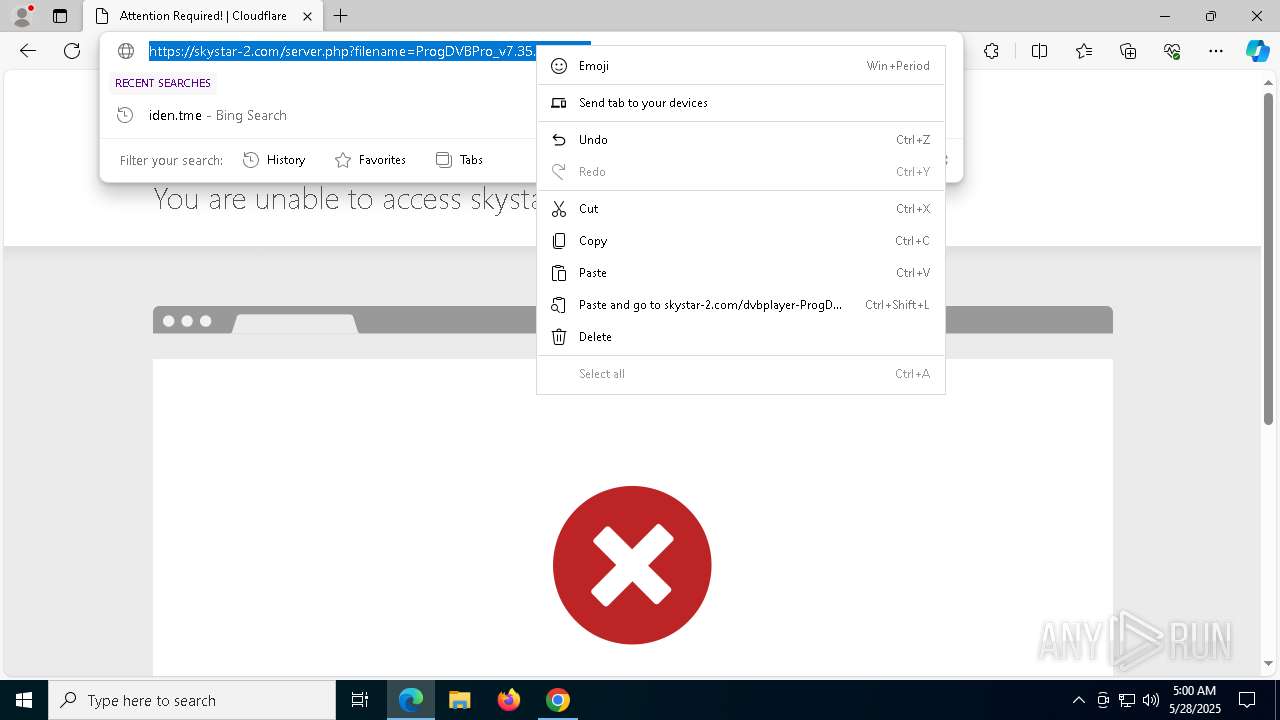
Task: Open the Windows Start menu
Action: click(x=24, y=700)
